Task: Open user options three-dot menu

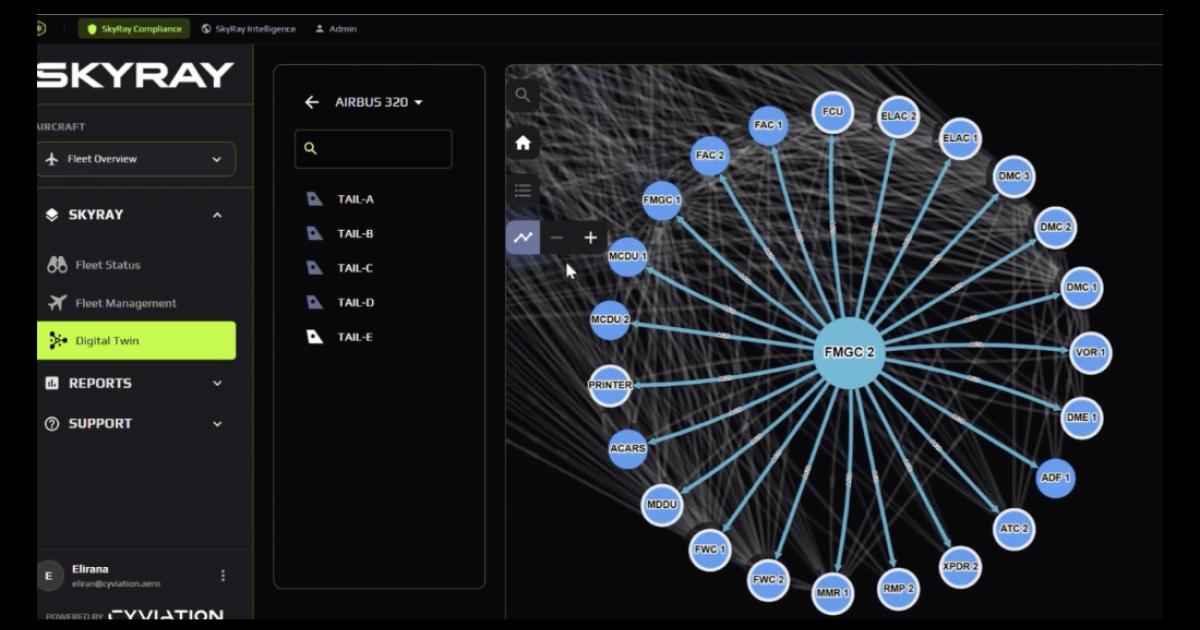Action: click(x=223, y=575)
